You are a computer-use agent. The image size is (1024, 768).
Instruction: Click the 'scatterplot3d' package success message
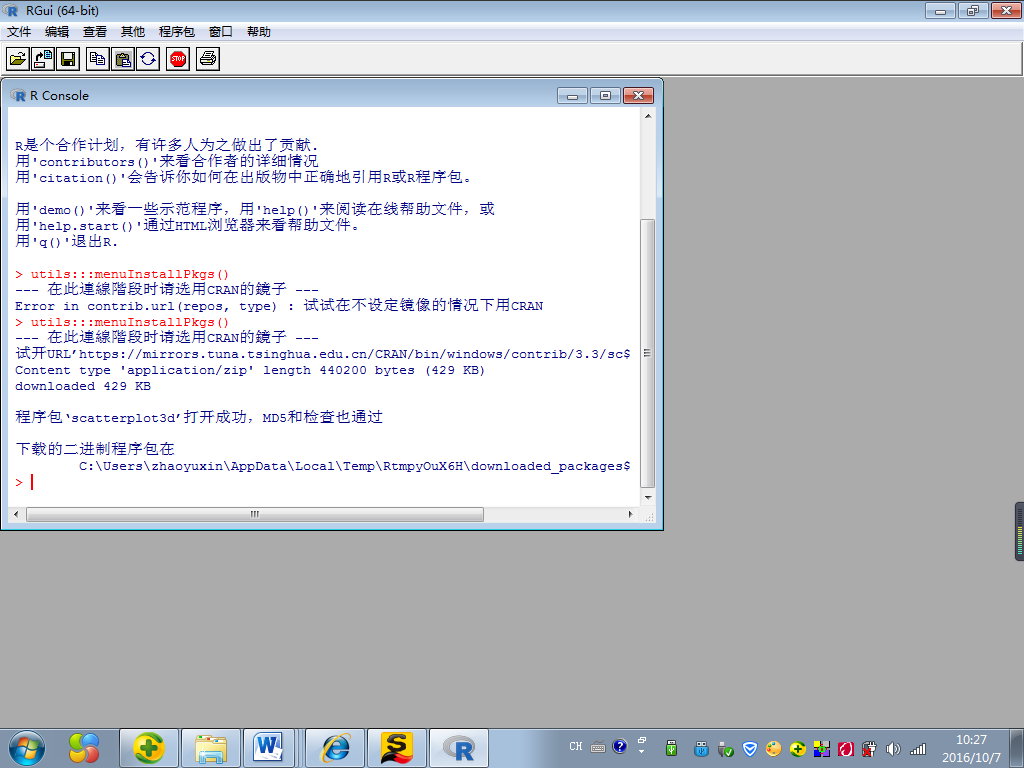click(199, 417)
